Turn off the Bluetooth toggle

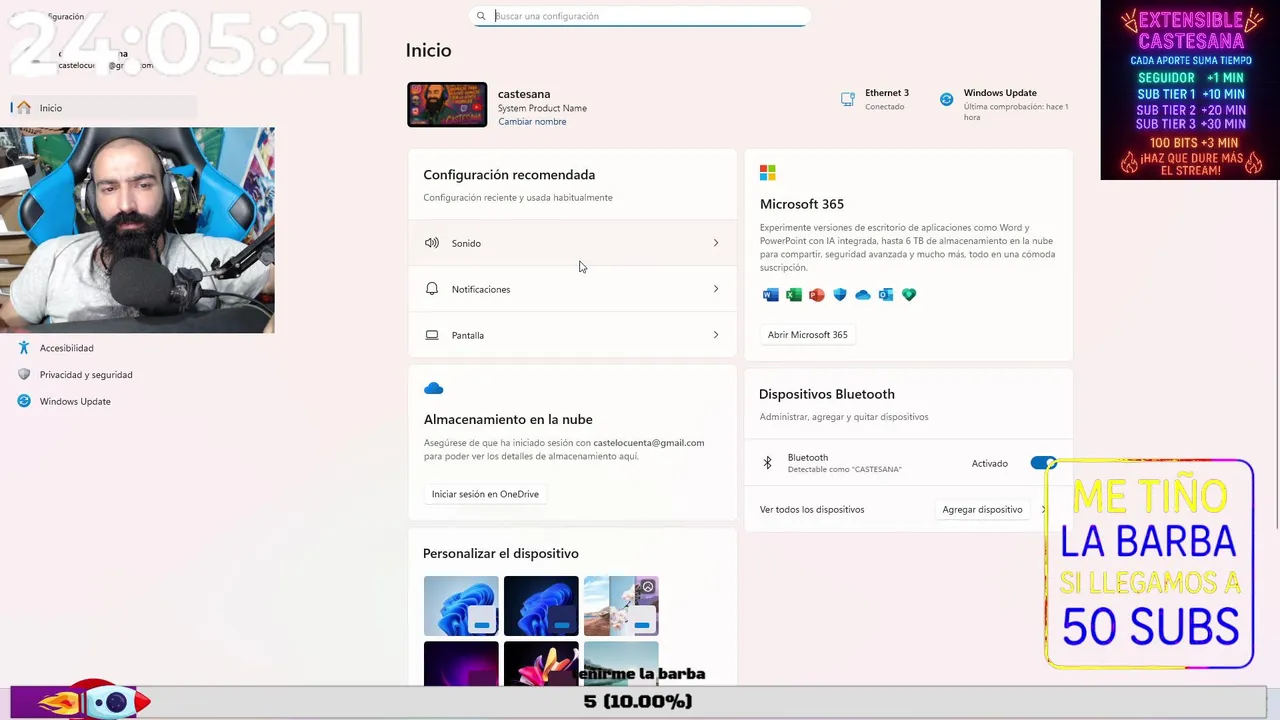(1042, 463)
